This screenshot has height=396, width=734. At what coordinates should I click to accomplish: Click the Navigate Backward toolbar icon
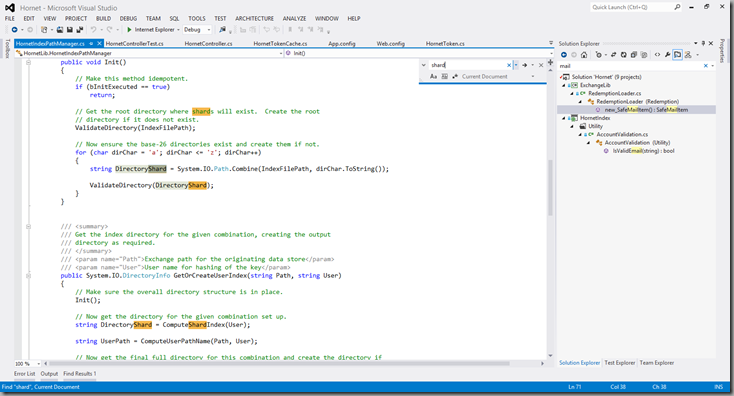[15, 29]
